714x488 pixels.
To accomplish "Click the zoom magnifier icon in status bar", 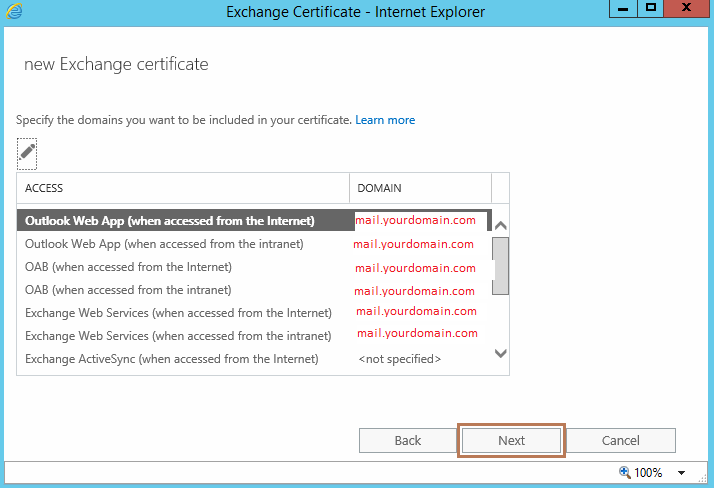I will pyautogui.click(x=624, y=472).
